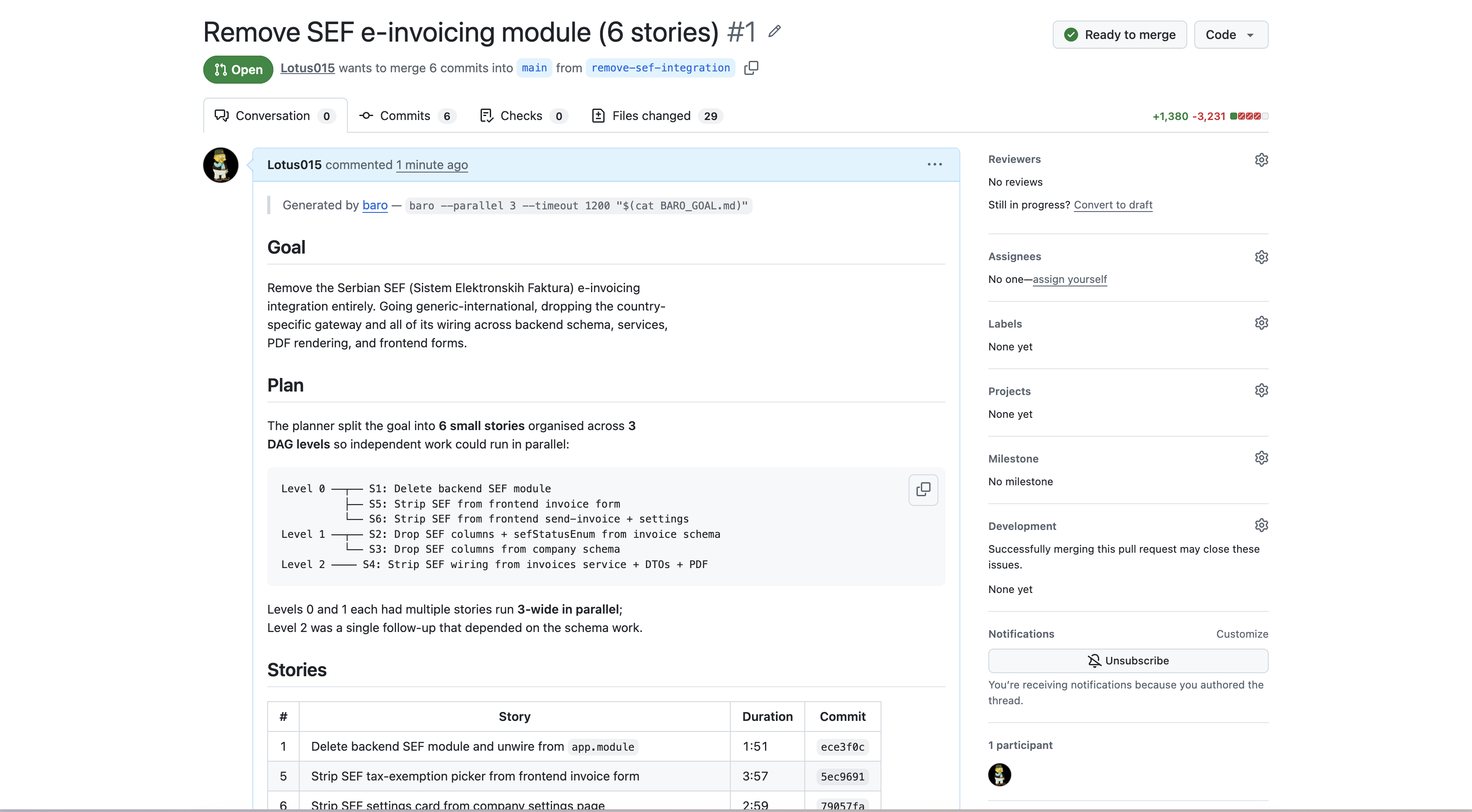Screen dimensions: 1472x812
Task: Click the app.module code text
Action: click(603, 747)
